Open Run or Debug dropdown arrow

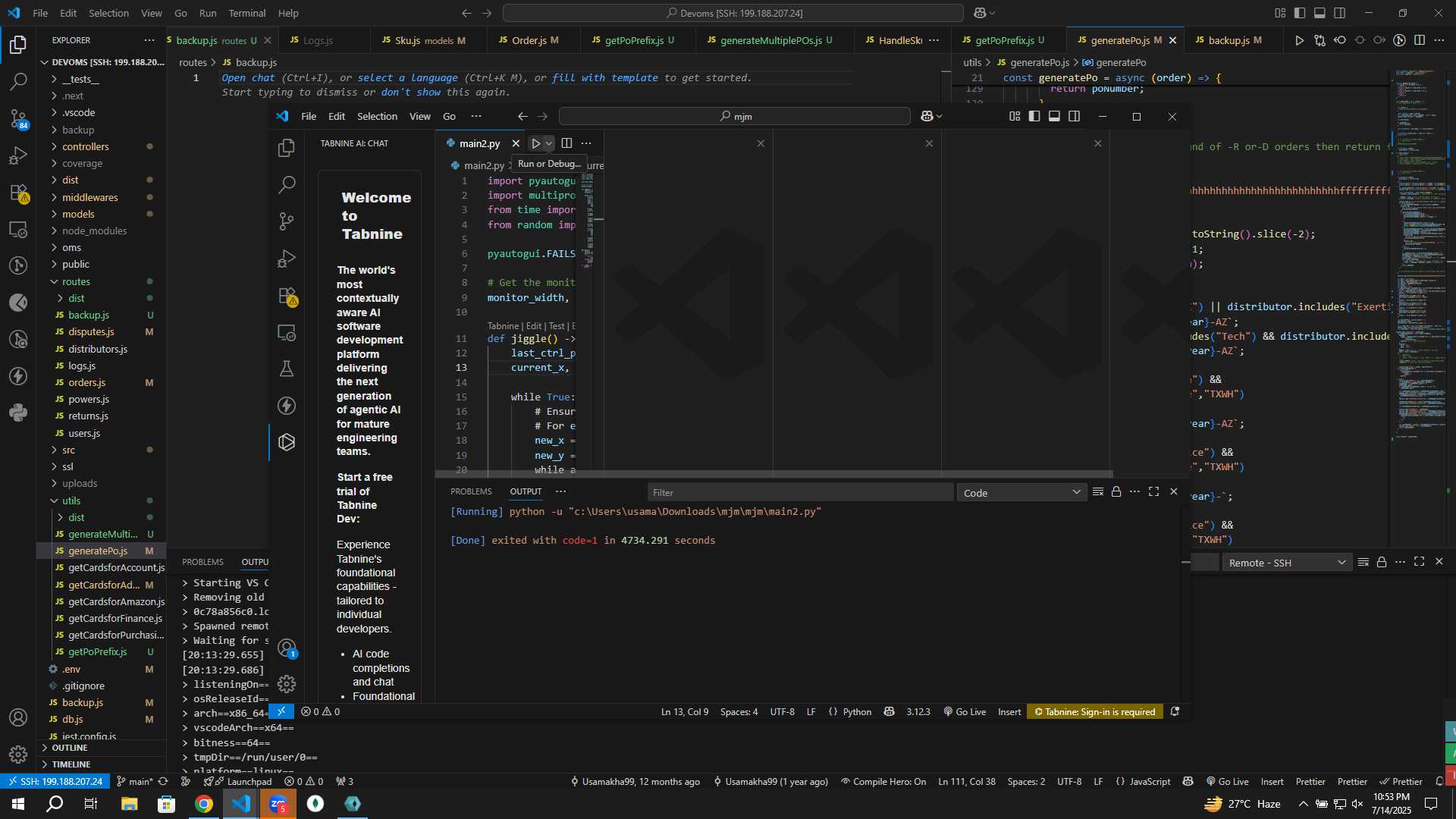pos(549,143)
